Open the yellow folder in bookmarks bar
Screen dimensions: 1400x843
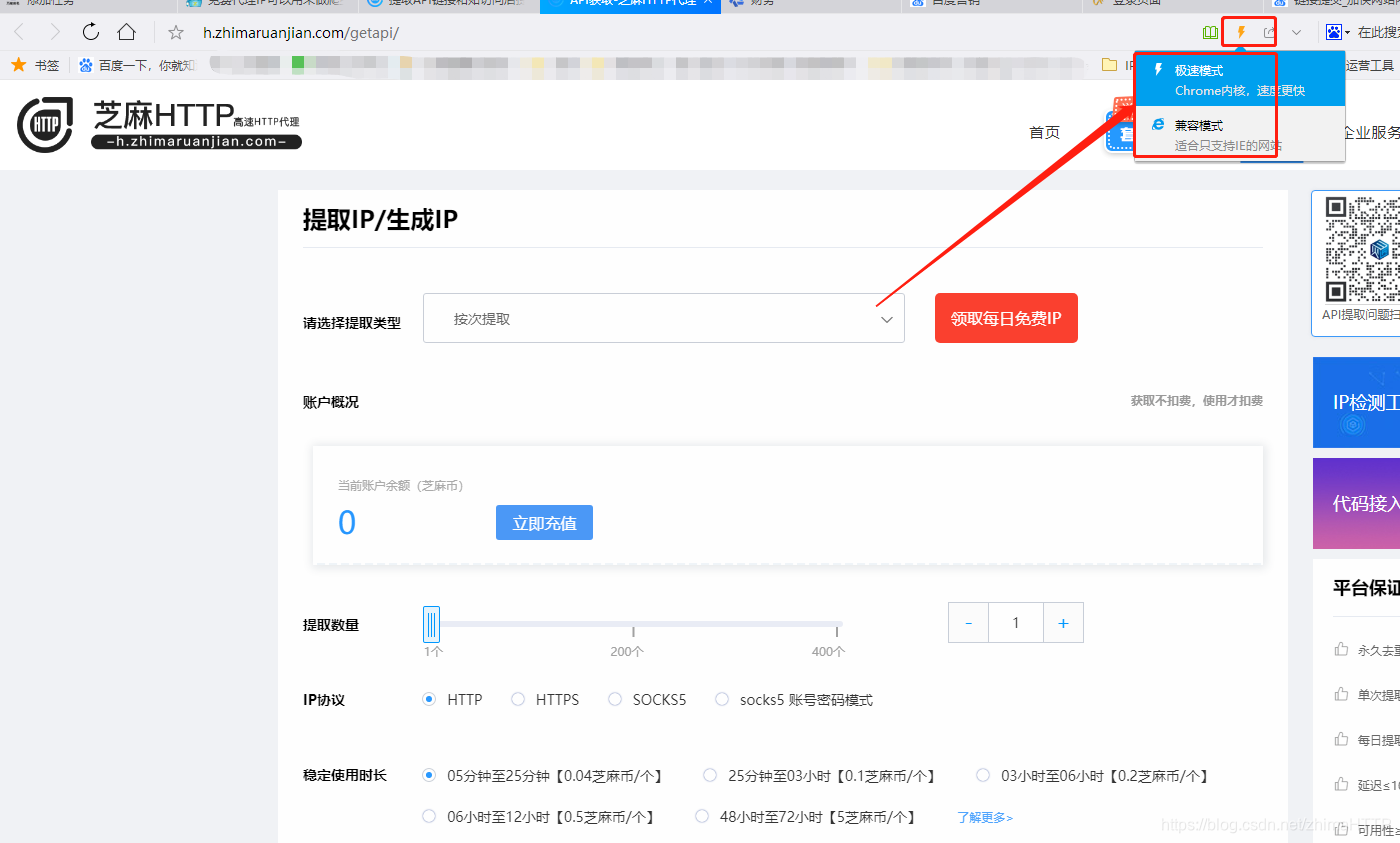pos(1108,65)
